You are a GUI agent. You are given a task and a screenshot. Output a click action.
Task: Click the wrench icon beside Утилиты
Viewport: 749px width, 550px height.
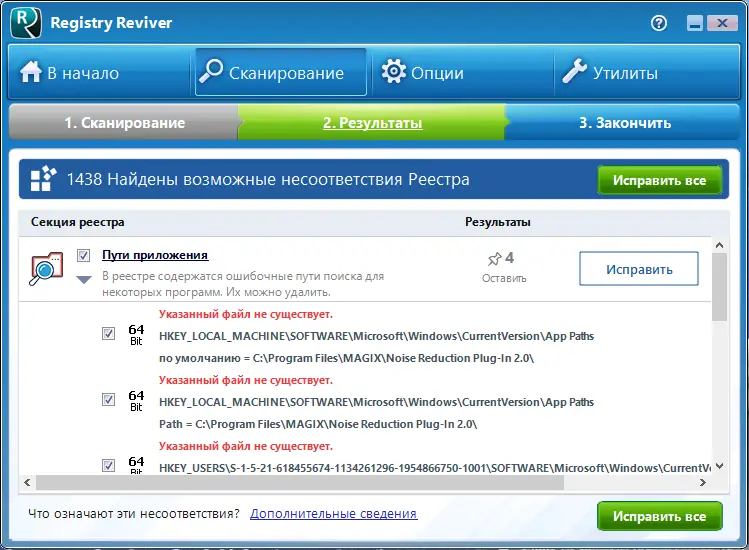pyautogui.click(x=574, y=71)
